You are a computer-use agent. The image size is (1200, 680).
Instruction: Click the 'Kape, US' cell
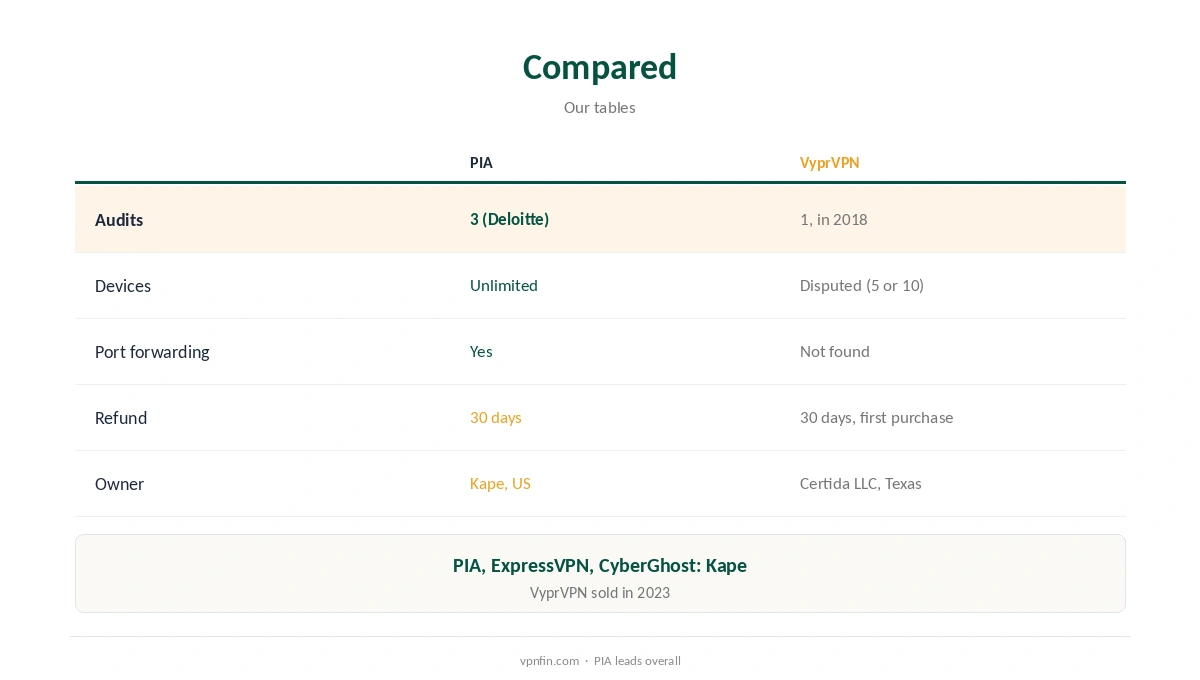pos(500,483)
